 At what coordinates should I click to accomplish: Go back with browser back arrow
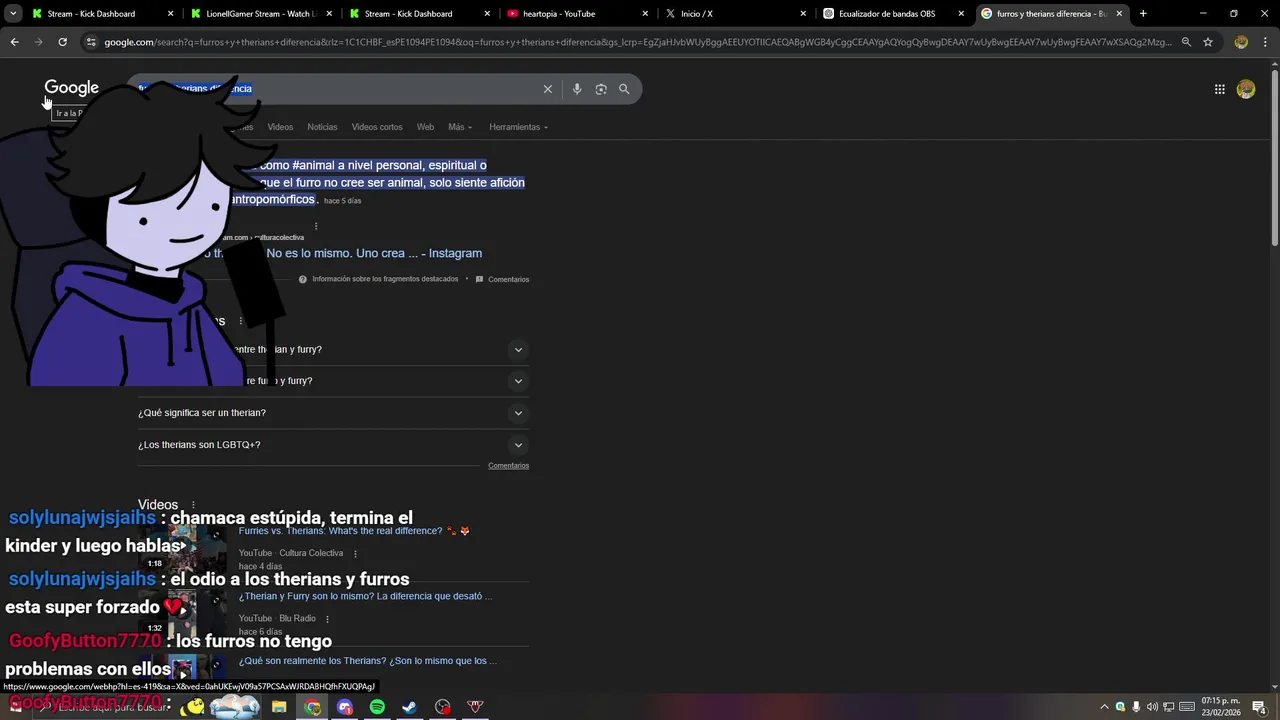coord(14,42)
